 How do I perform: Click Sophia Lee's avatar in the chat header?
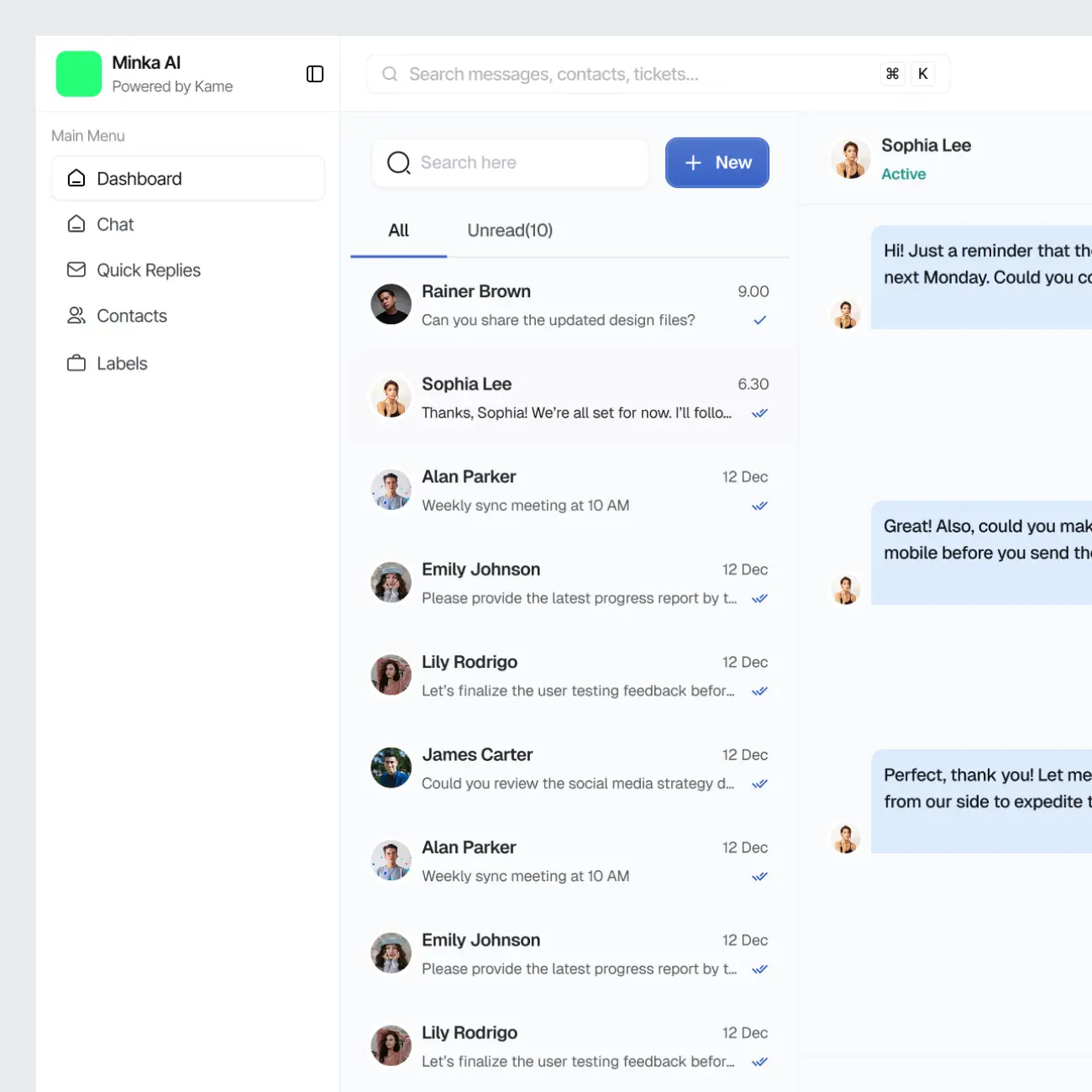tap(851, 159)
